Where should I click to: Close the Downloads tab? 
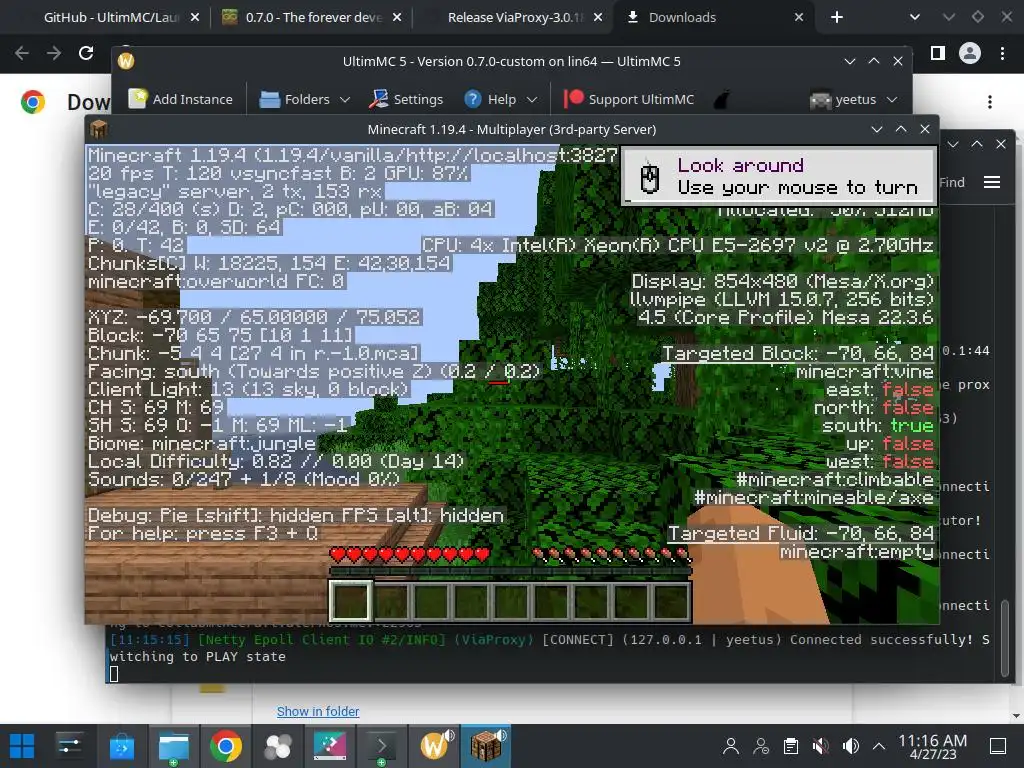799,18
